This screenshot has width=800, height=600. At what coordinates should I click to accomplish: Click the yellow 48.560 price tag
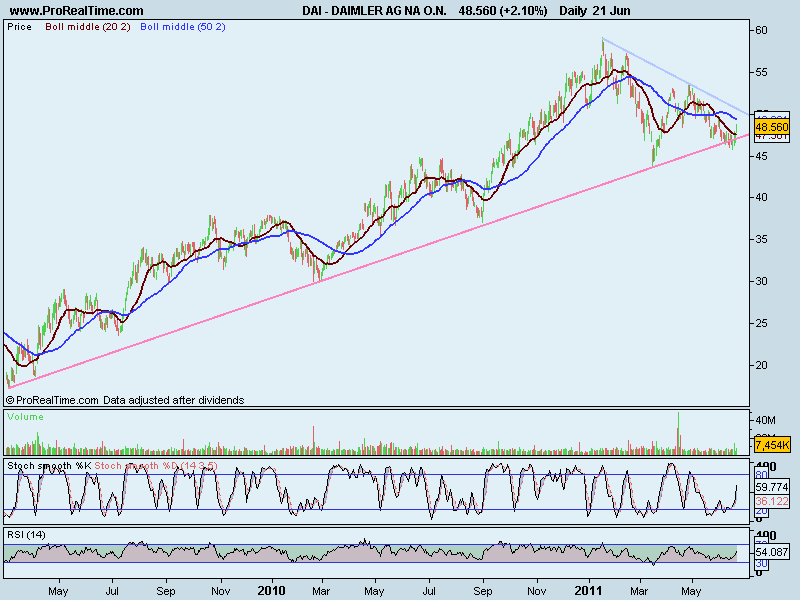coord(772,127)
